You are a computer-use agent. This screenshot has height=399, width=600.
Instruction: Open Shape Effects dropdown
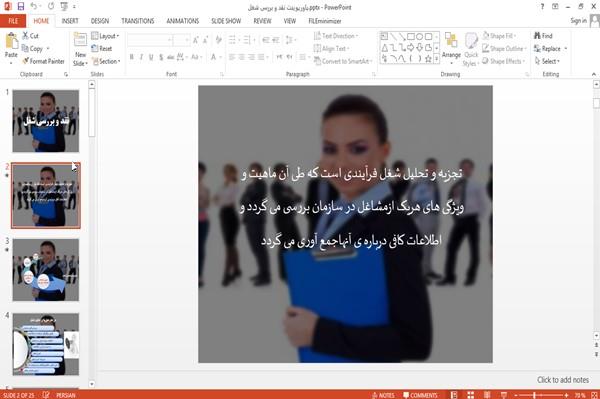tap(503, 61)
